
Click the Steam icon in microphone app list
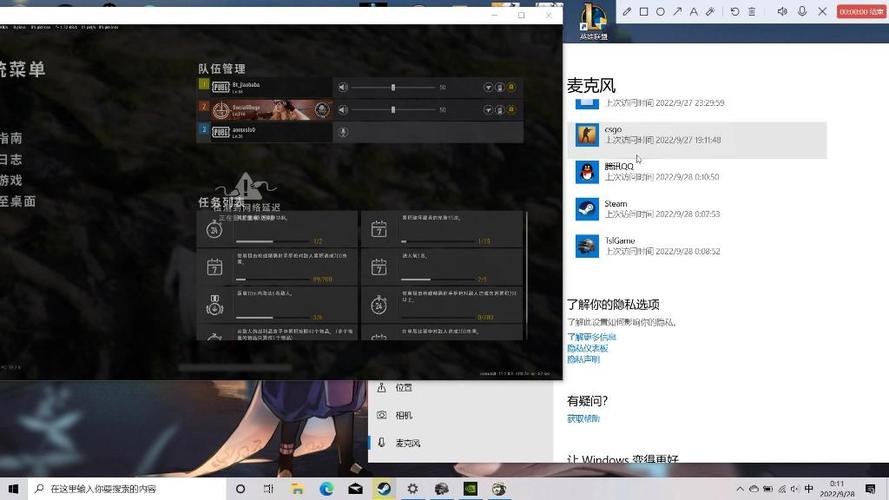587,209
